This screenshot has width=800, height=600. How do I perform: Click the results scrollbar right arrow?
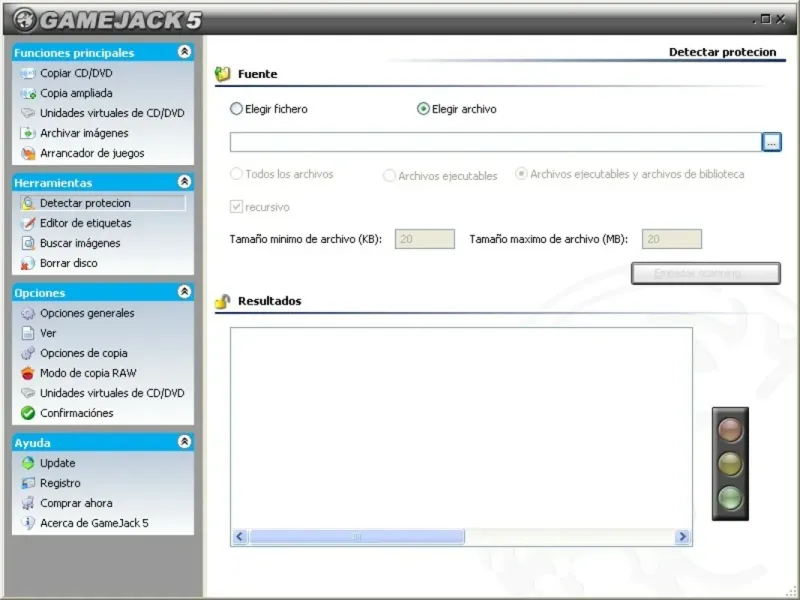click(x=682, y=537)
